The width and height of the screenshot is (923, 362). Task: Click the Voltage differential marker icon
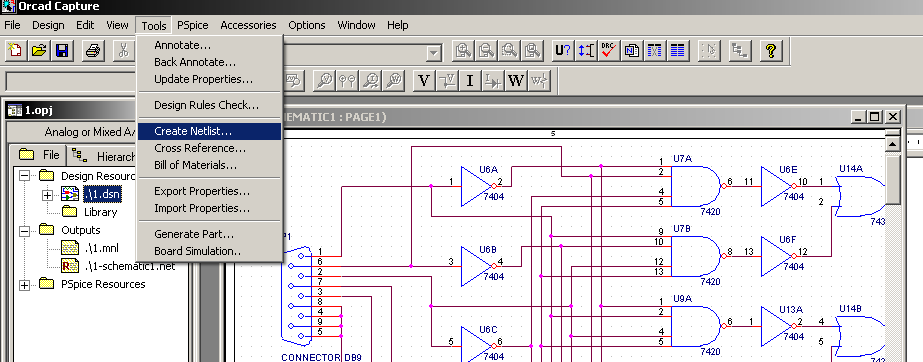447,80
